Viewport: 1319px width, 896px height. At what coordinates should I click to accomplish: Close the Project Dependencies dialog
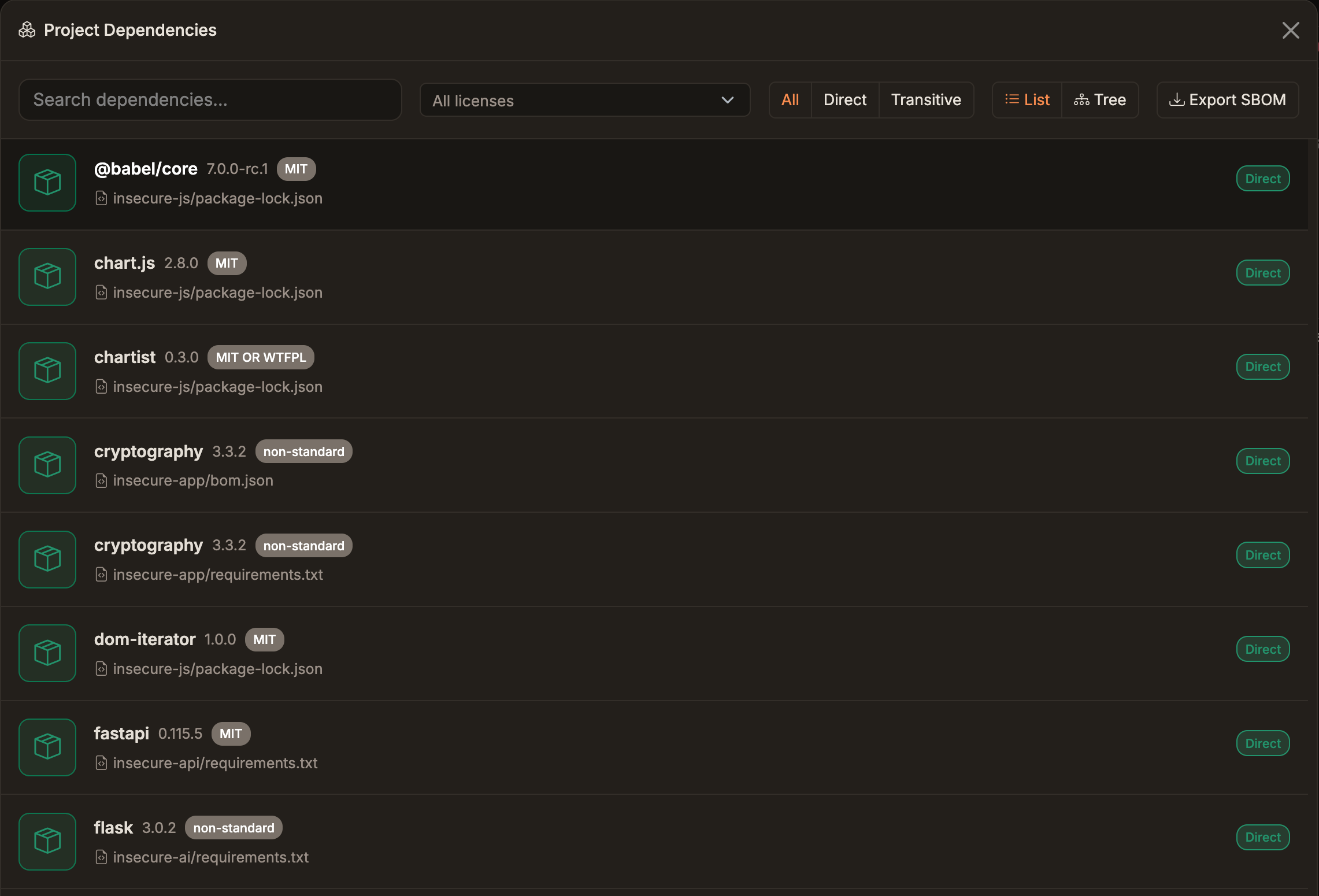coord(1291,30)
